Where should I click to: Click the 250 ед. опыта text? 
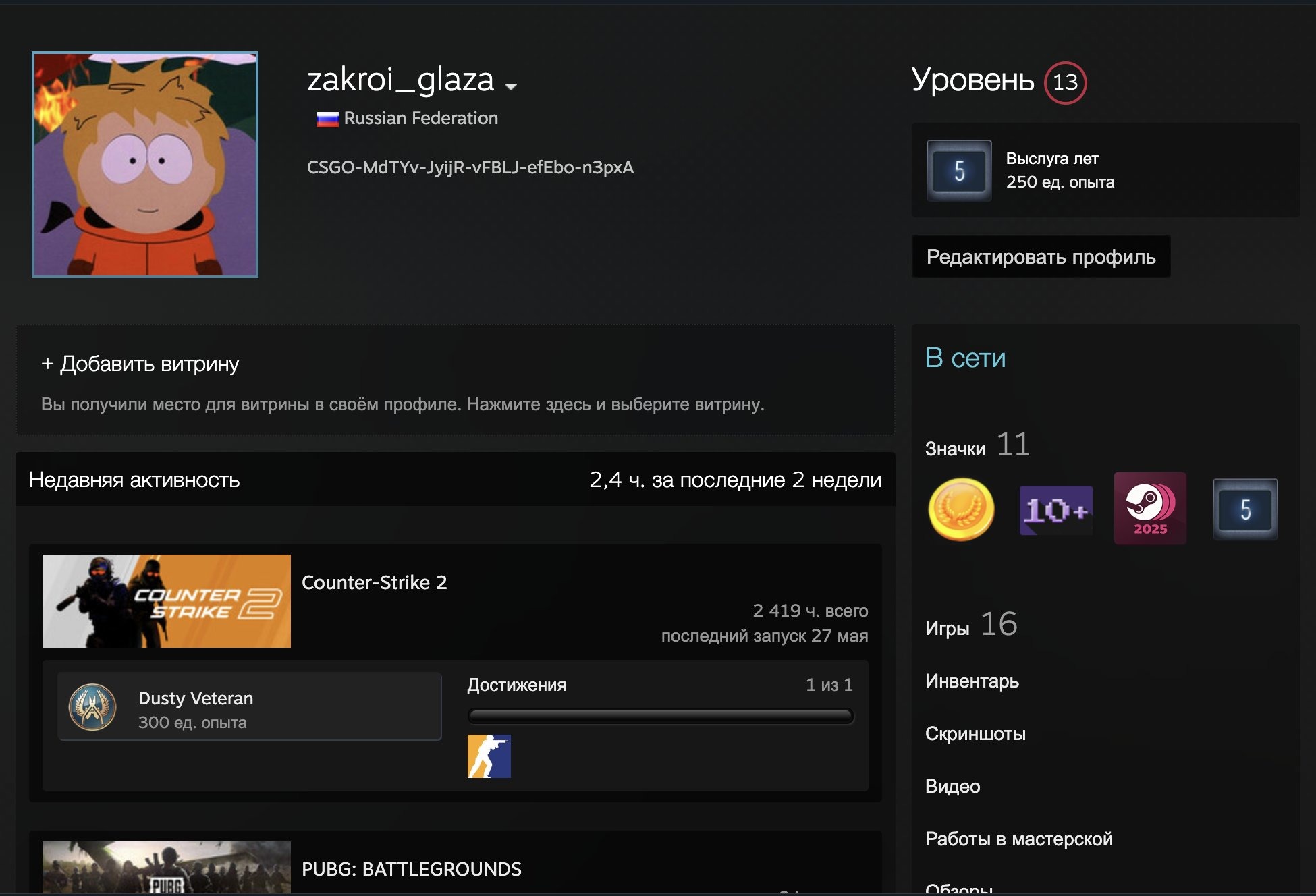tap(1060, 182)
